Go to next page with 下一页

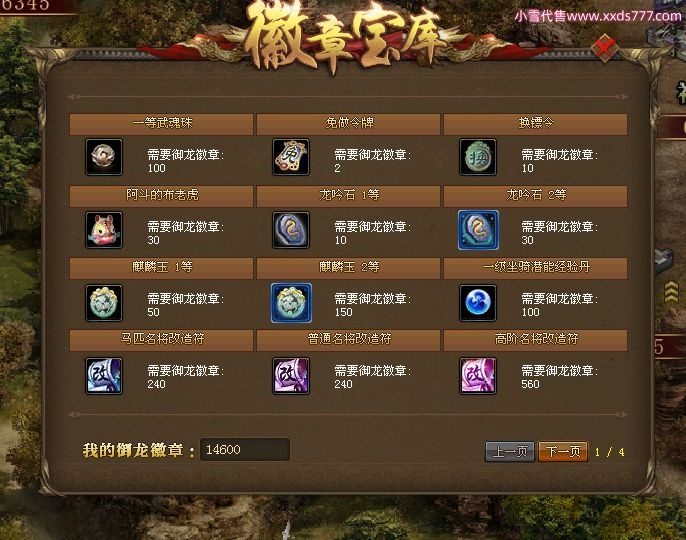pos(563,451)
